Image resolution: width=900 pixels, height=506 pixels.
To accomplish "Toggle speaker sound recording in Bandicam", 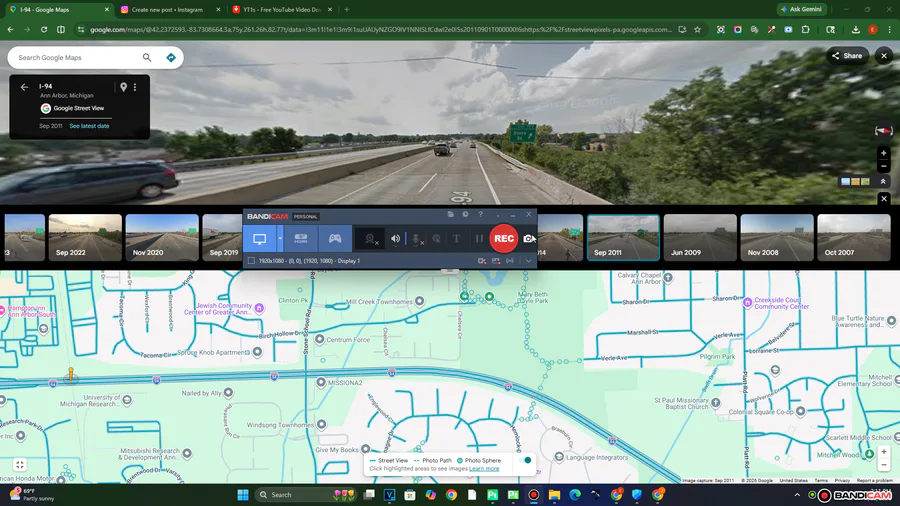I will 395,239.
